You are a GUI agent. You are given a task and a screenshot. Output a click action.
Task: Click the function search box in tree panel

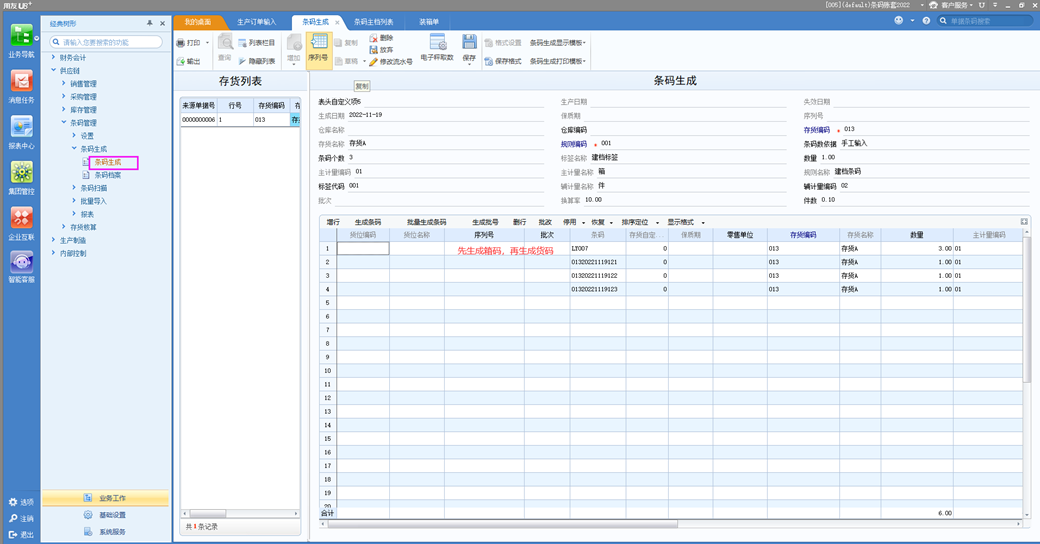[x=106, y=42]
